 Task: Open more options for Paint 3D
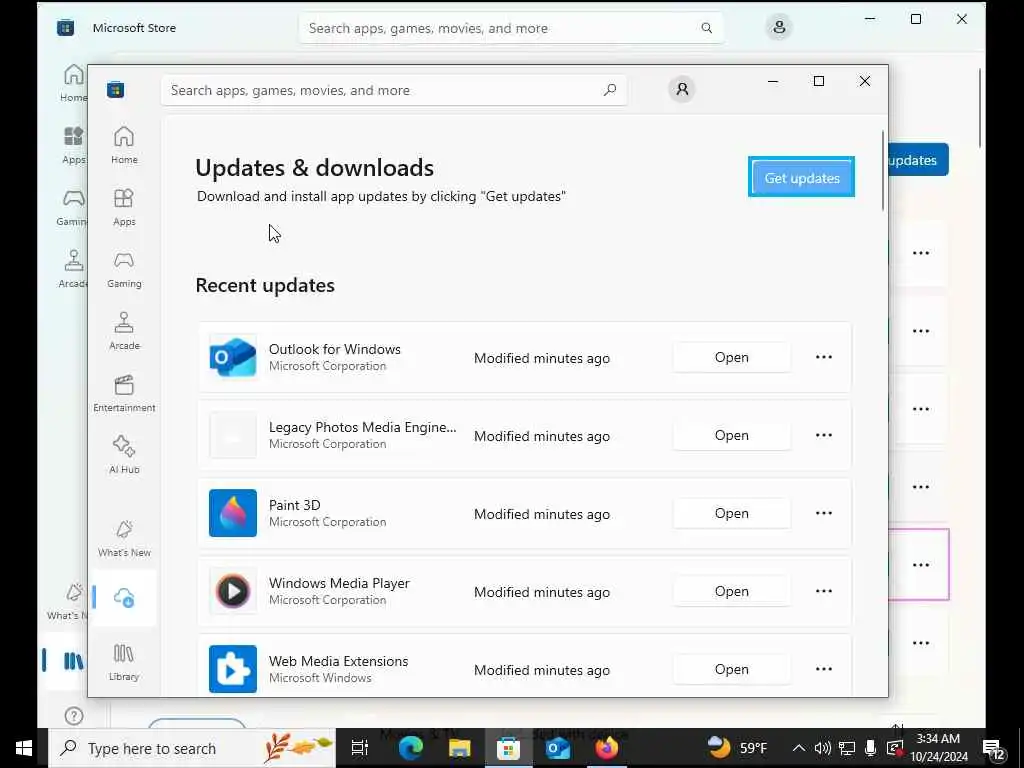pyautogui.click(x=824, y=513)
